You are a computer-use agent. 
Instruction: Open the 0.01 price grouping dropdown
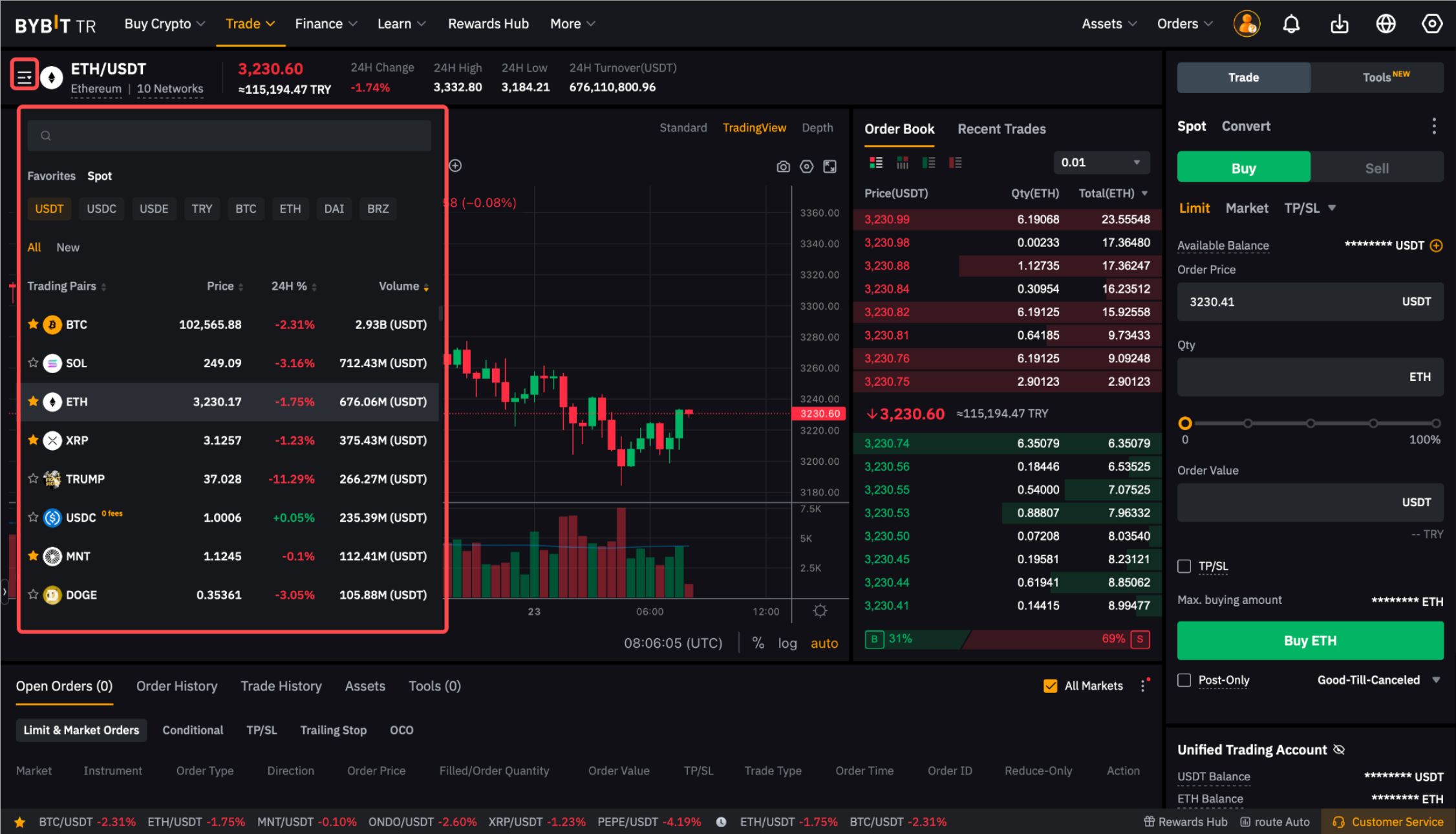[1102, 162]
